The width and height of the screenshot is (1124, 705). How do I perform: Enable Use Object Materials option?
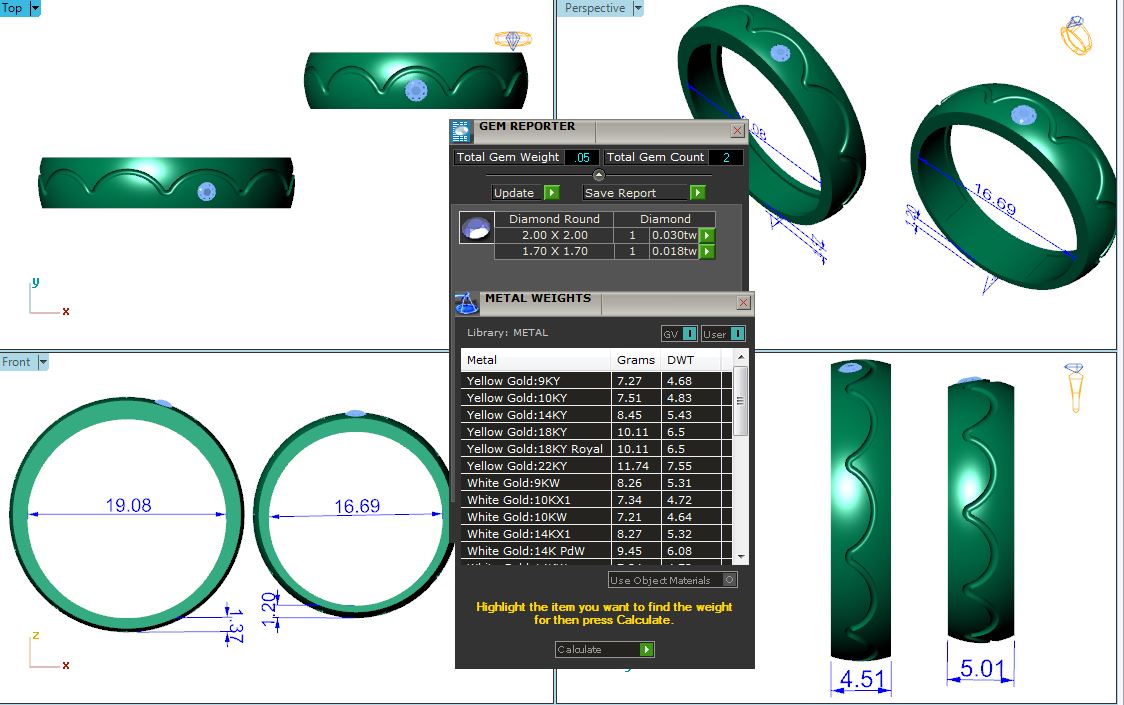pyautogui.click(x=729, y=580)
